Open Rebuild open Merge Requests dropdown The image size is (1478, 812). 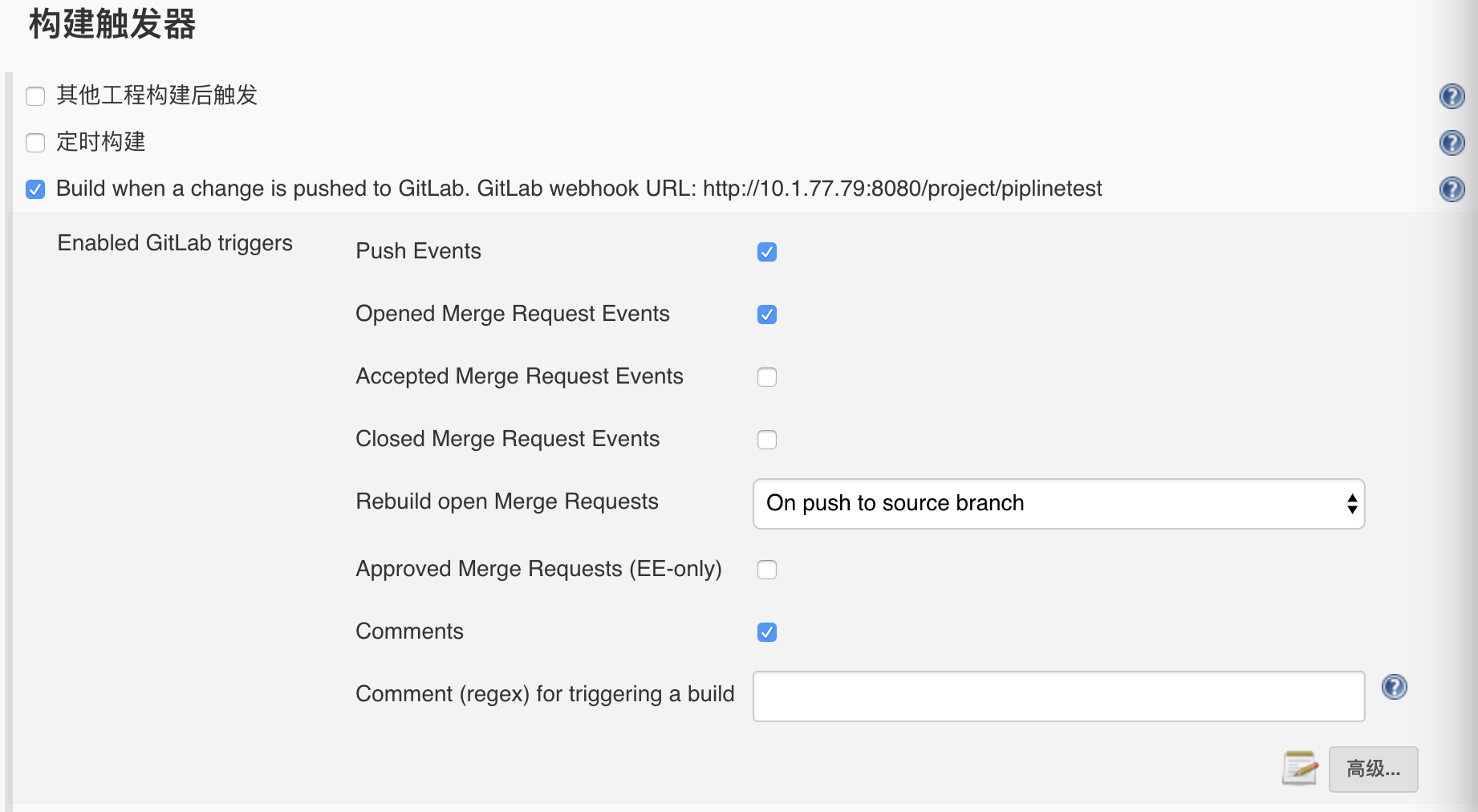1058,504
